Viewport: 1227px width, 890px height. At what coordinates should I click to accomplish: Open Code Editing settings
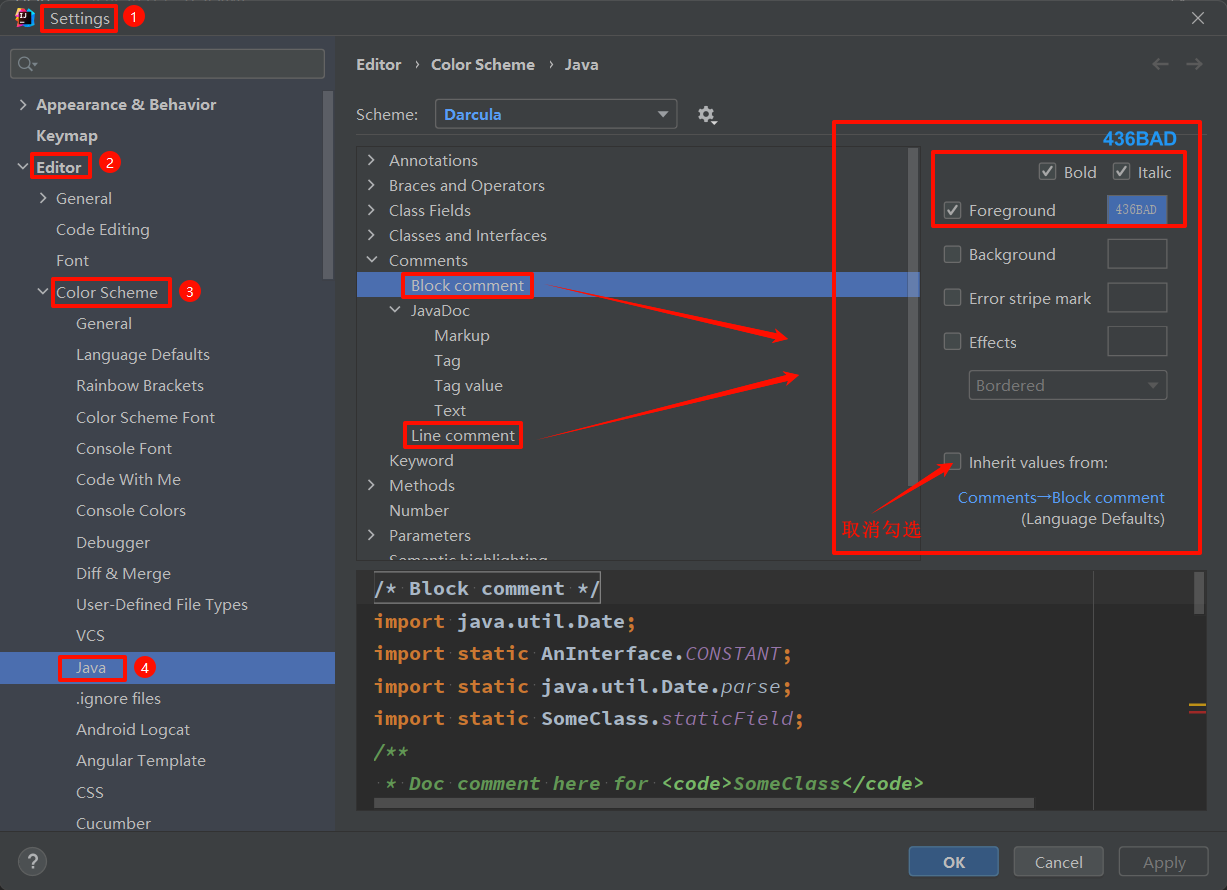point(103,229)
